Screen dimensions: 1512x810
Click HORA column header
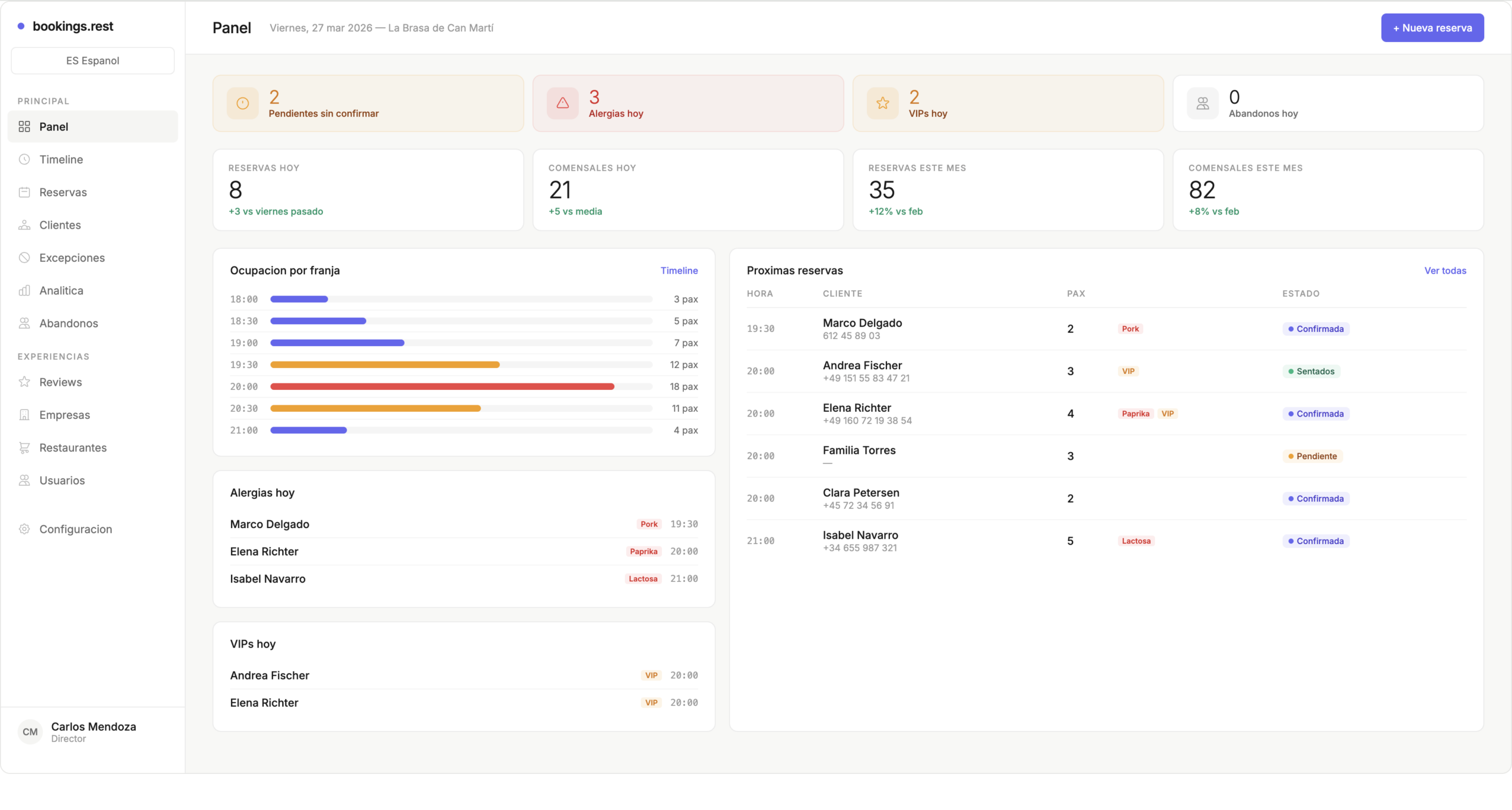760,294
